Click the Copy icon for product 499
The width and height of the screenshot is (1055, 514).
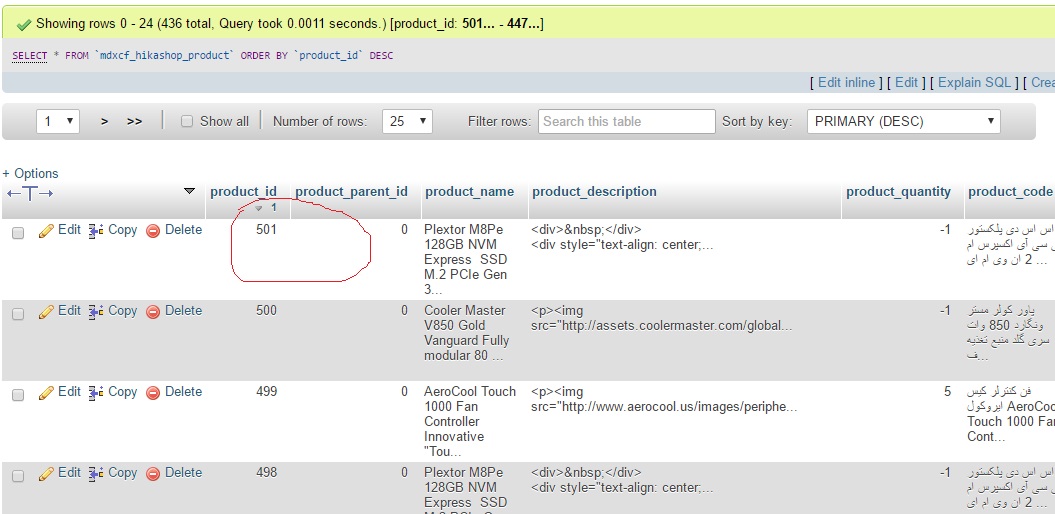pos(96,393)
